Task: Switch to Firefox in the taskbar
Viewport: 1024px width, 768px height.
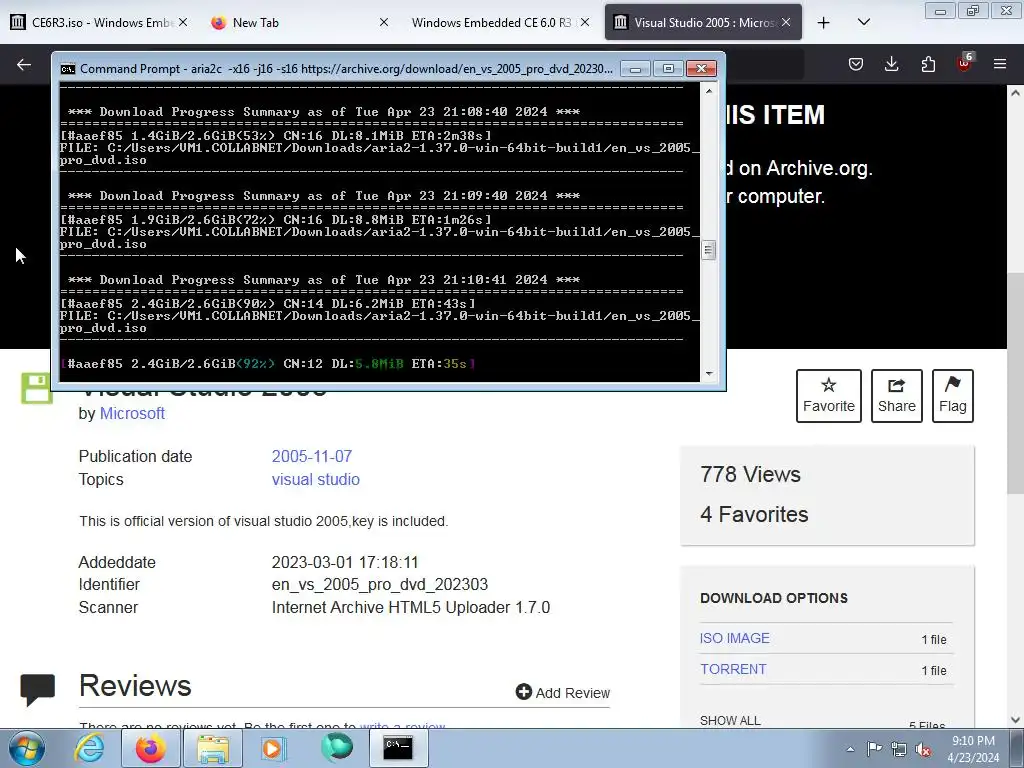Action: coord(151,748)
